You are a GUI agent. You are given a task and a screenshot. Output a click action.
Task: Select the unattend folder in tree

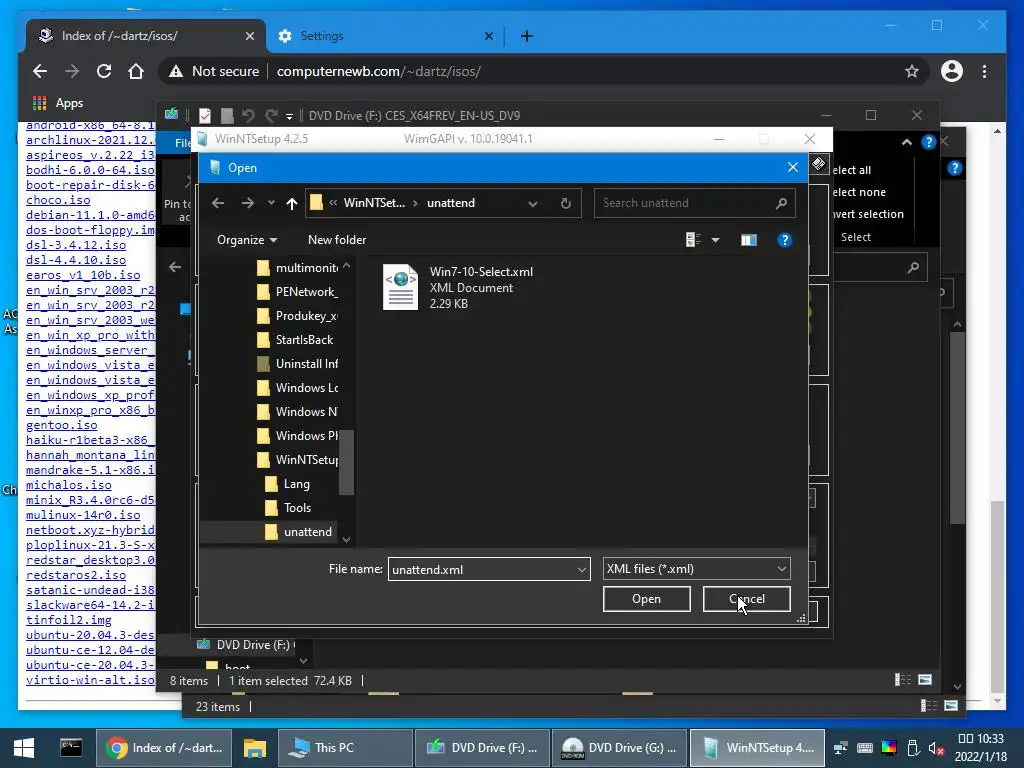298,532
